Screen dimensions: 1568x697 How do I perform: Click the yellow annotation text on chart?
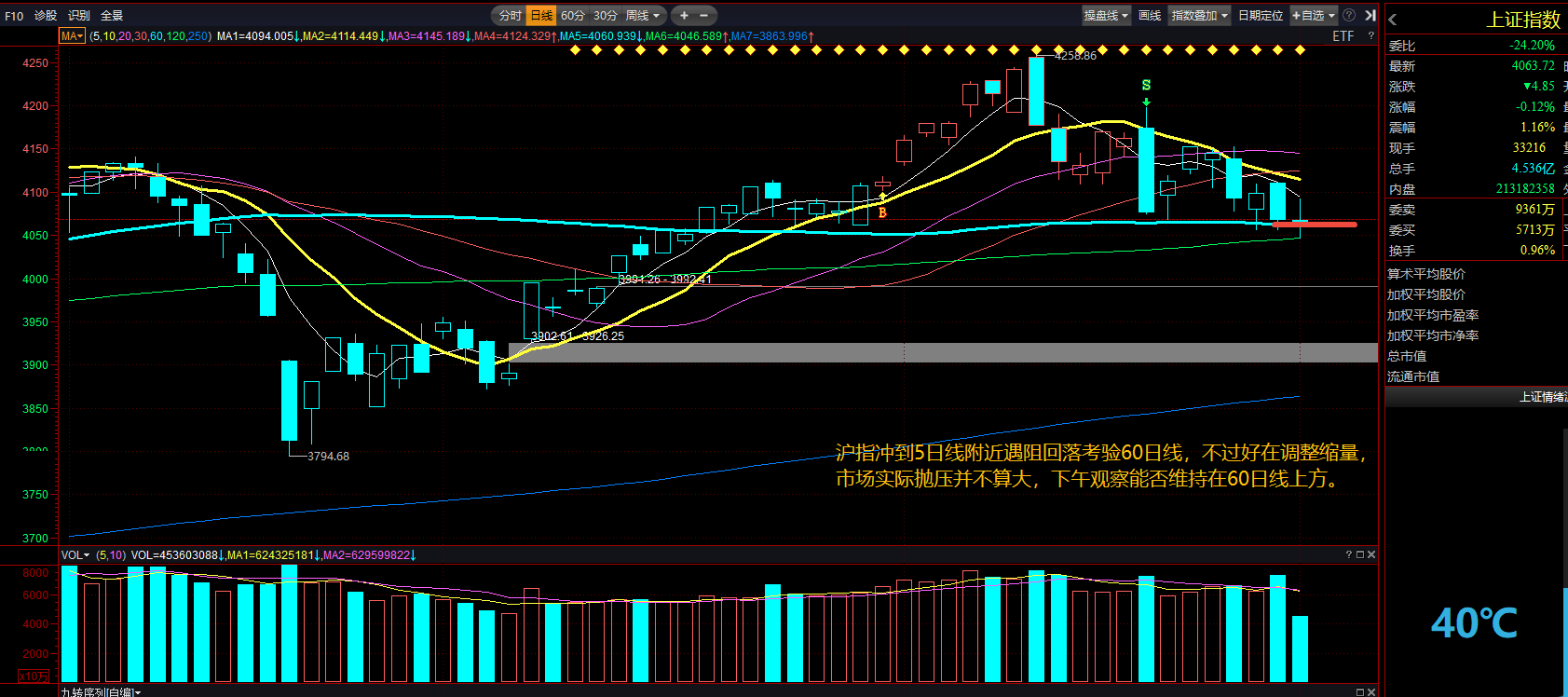pyautogui.click(x=1101, y=466)
